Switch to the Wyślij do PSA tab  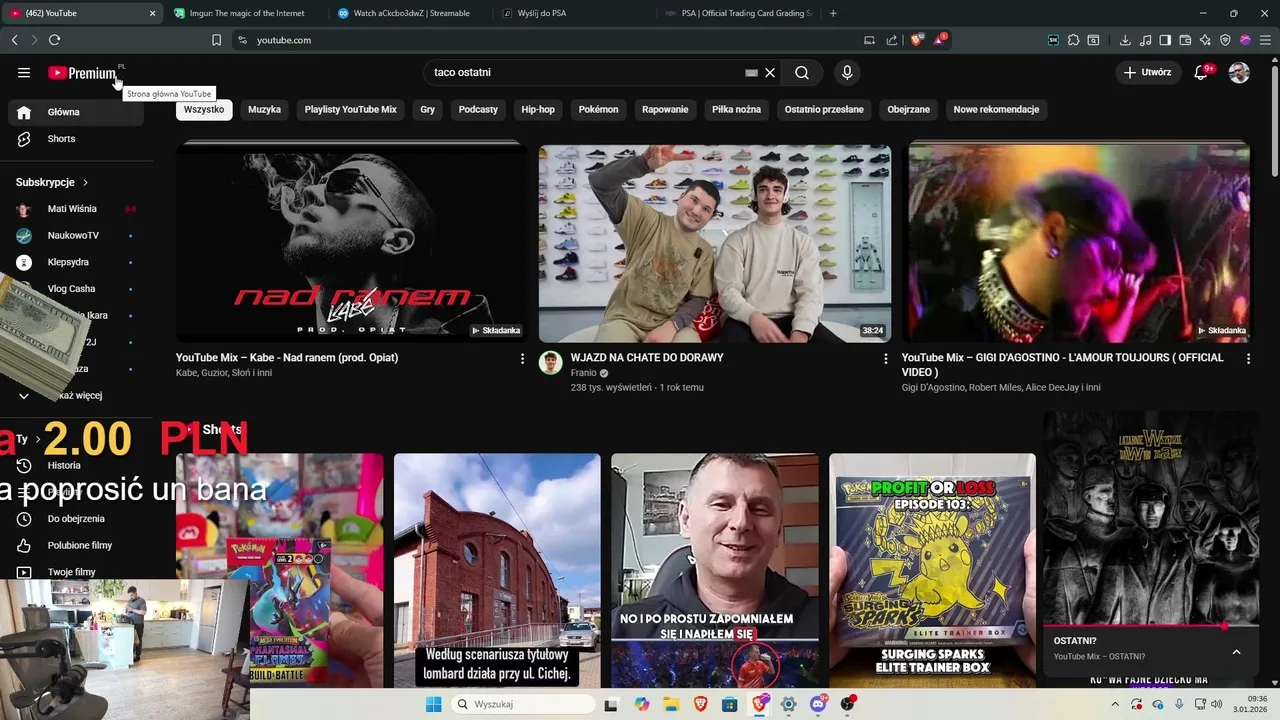tap(574, 13)
